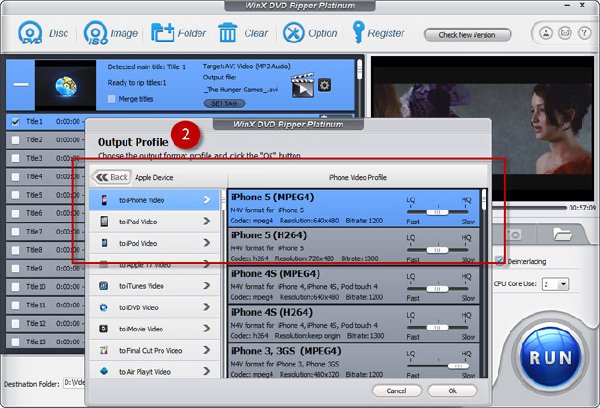The width and height of the screenshot is (600, 408).
Task: Click the iPod device icon
Action: pos(104,243)
